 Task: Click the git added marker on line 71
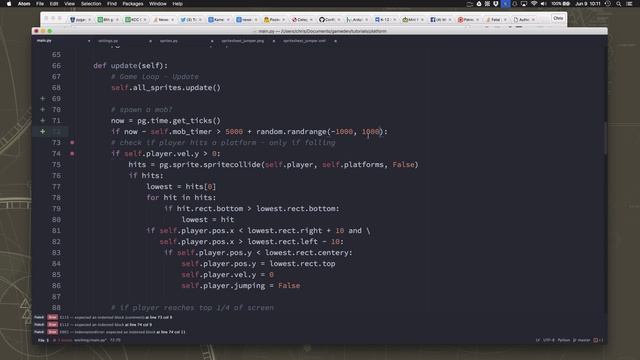point(42,120)
